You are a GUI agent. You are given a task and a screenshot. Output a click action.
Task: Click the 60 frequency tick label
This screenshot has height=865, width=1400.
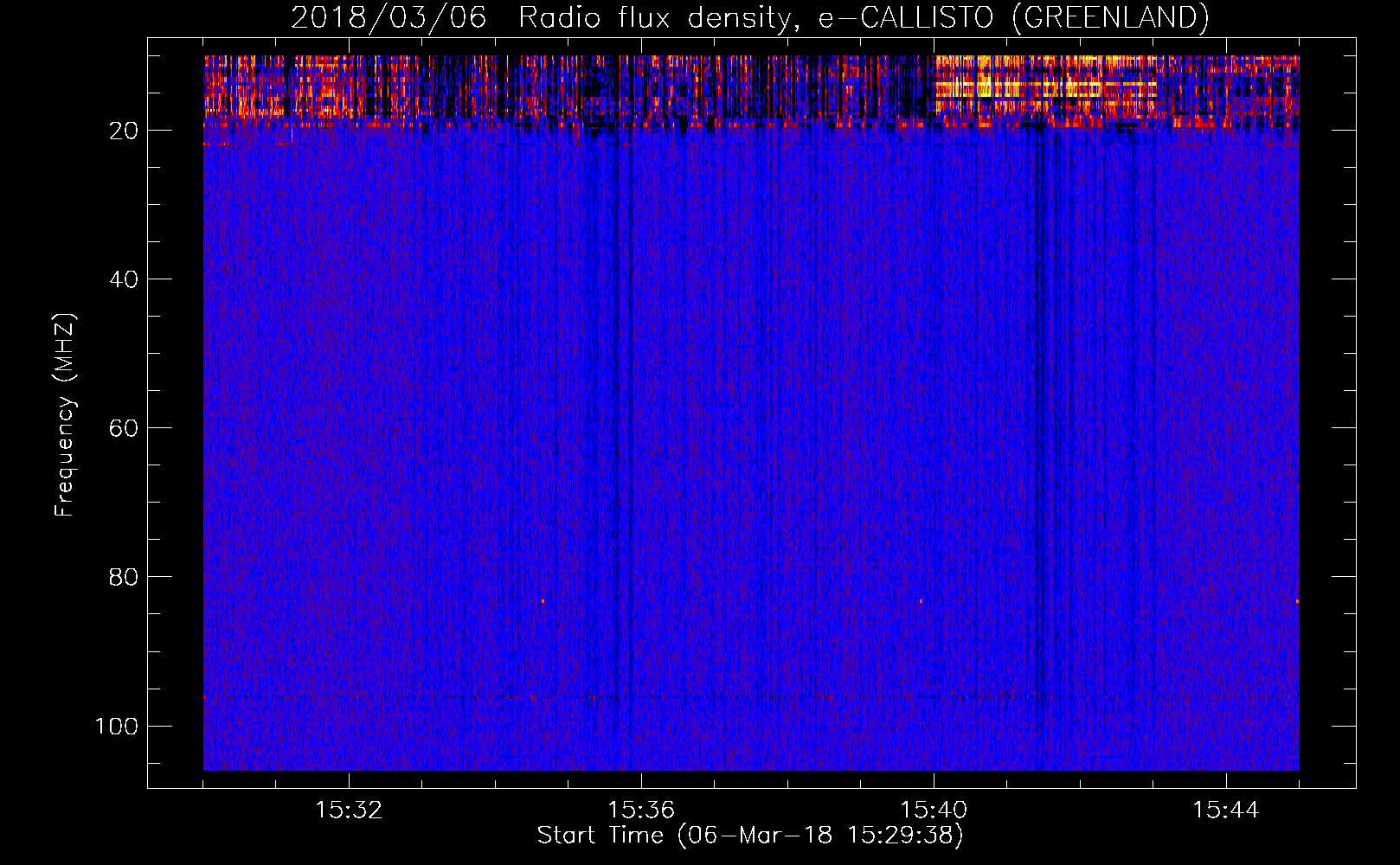coord(124,428)
